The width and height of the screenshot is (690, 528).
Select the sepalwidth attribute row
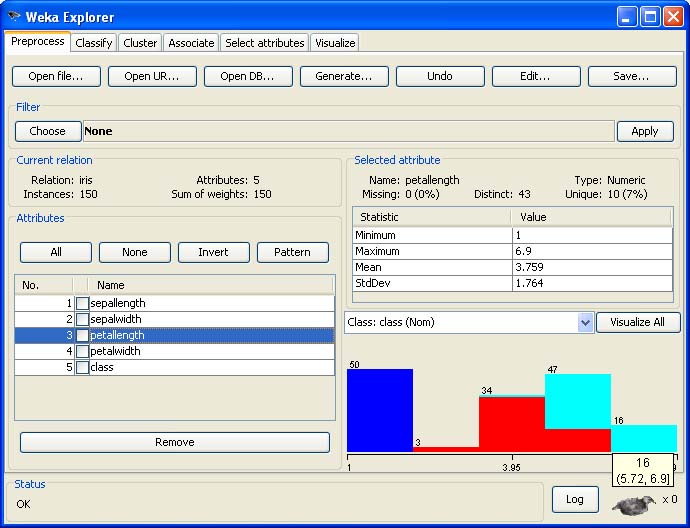[x=175, y=319]
